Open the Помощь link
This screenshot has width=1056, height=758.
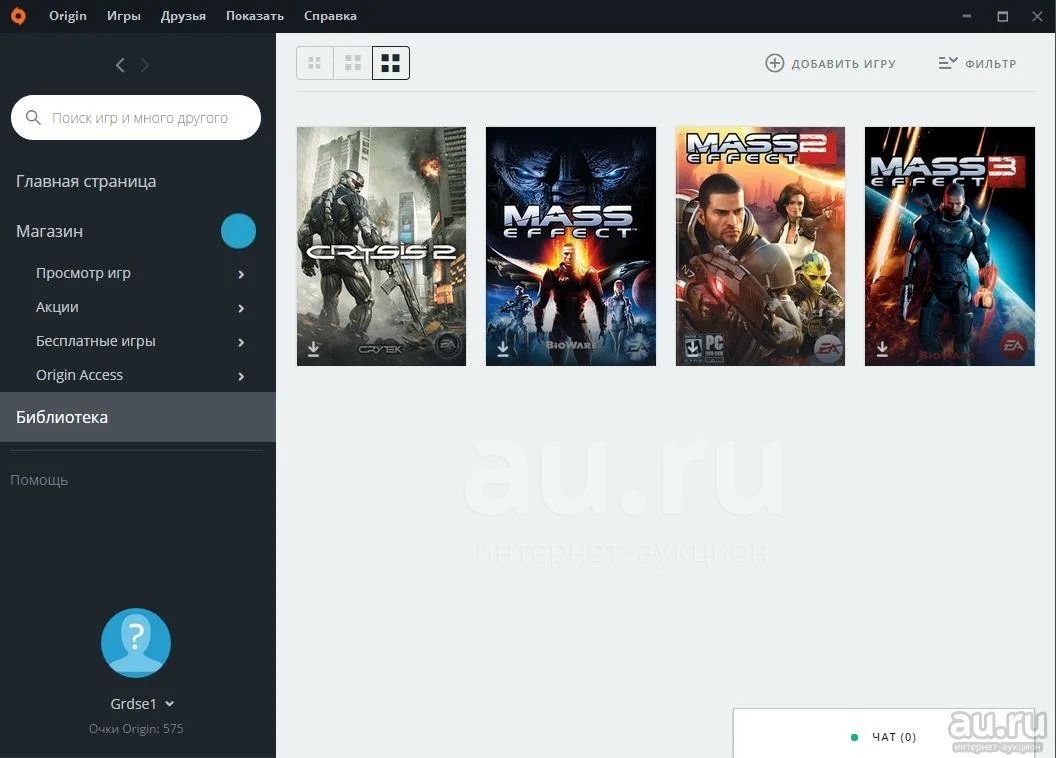pyautogui.click(x=39, y=480)
